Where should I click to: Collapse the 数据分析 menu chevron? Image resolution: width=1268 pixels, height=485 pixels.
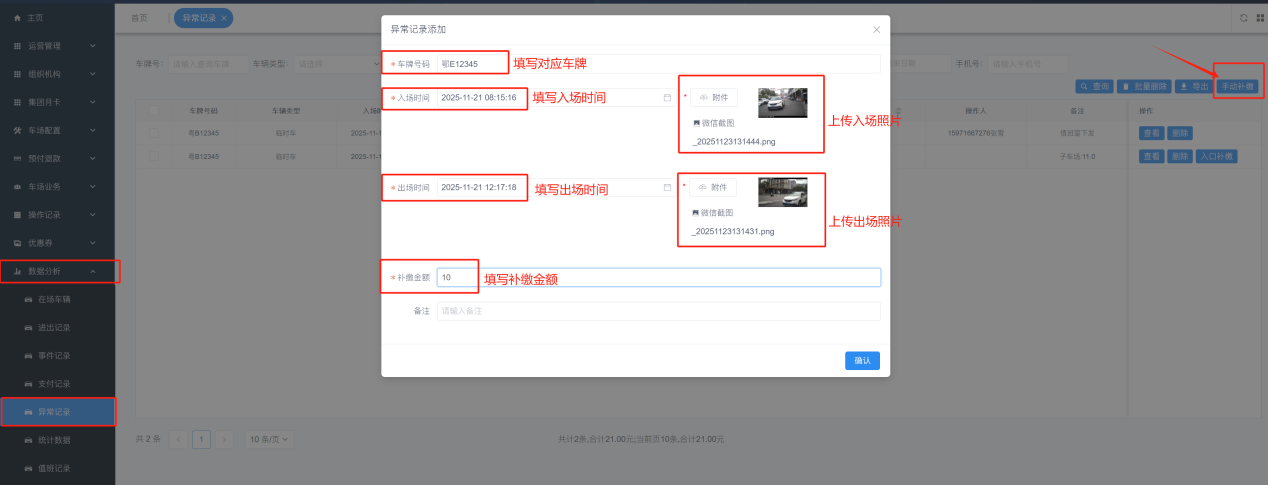[93, 271]
